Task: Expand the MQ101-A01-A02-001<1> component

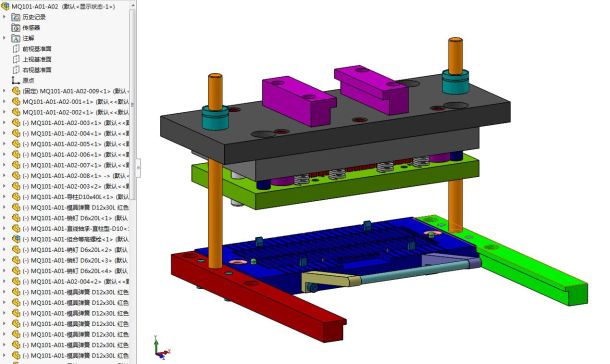Action: click(x=4, y=102)
